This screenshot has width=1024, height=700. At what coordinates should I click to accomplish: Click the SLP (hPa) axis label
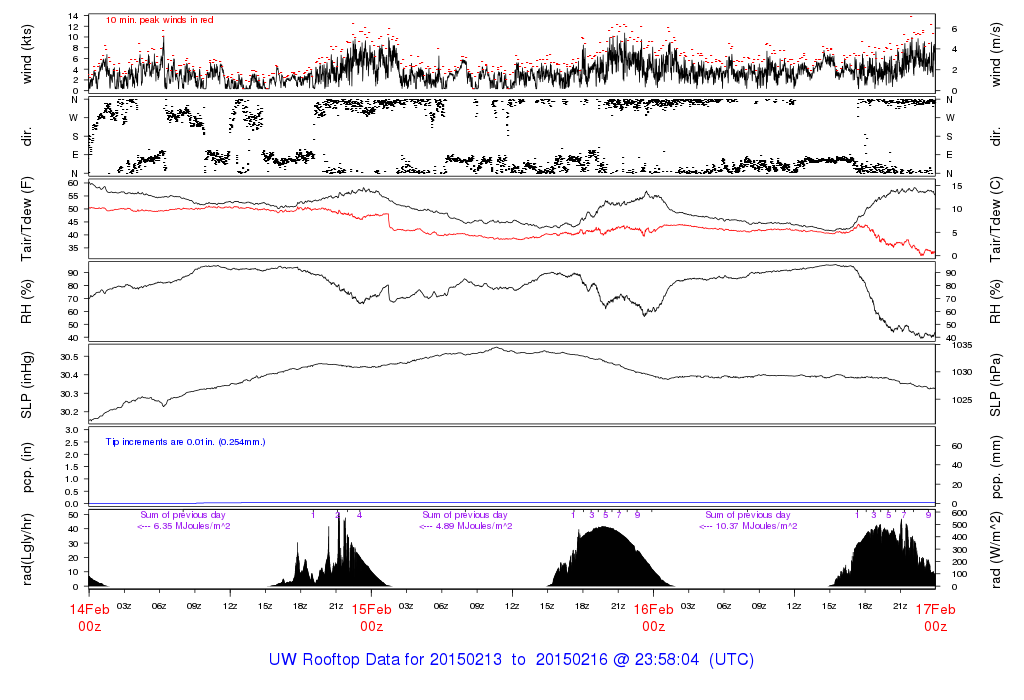(996, 385)
